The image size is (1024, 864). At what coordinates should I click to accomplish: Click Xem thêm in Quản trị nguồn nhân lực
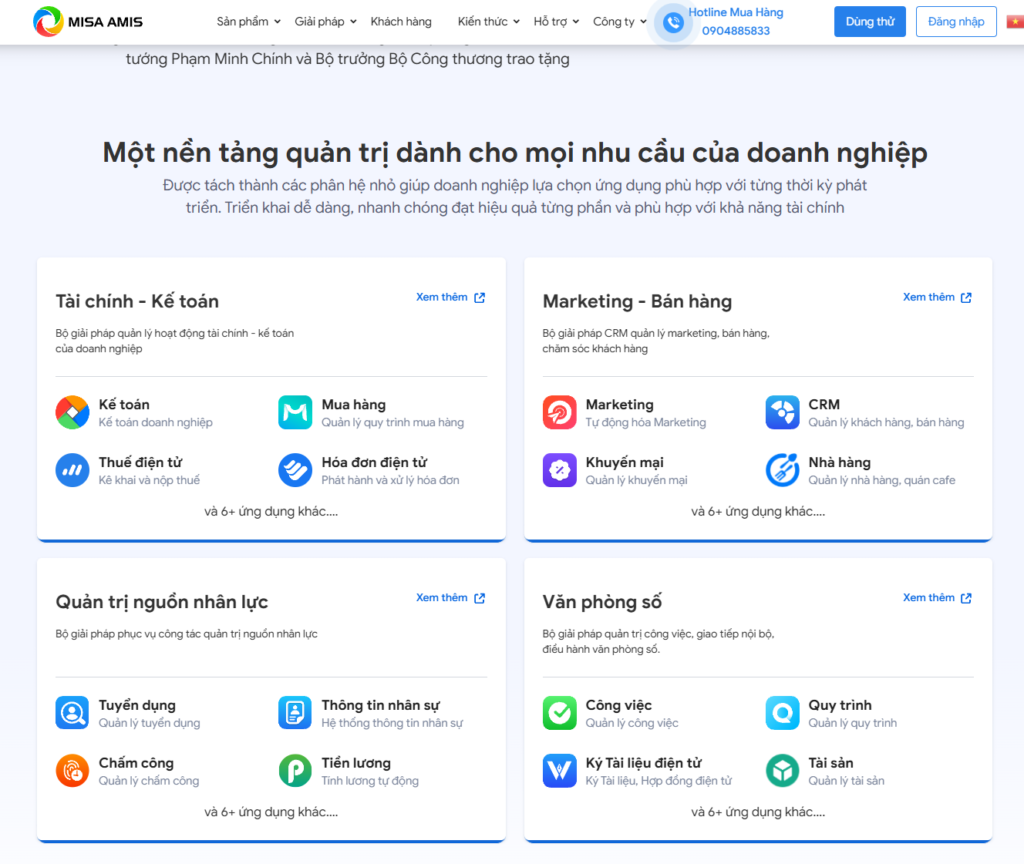tap(442, 598)
